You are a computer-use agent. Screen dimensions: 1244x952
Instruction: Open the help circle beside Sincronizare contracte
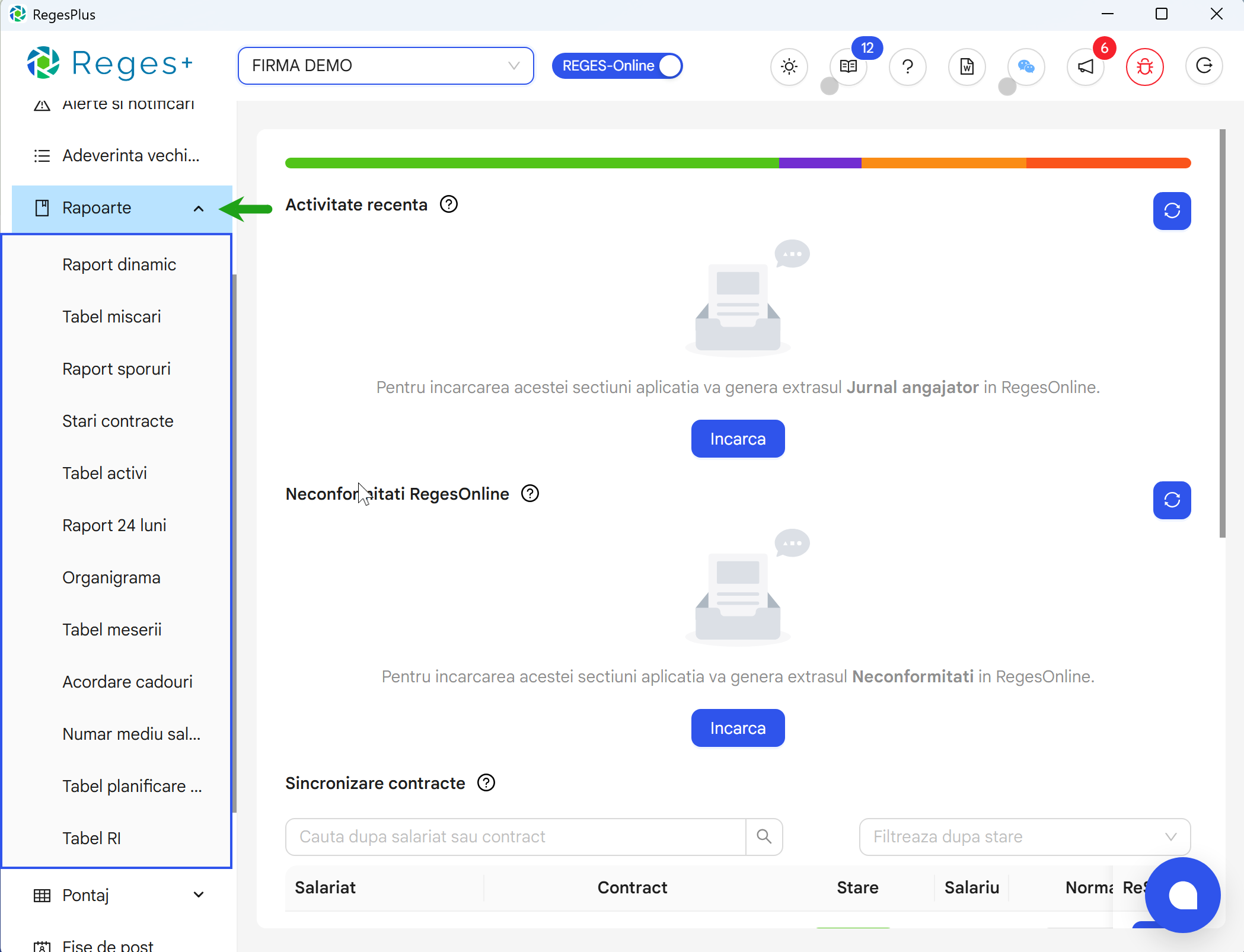486,782
